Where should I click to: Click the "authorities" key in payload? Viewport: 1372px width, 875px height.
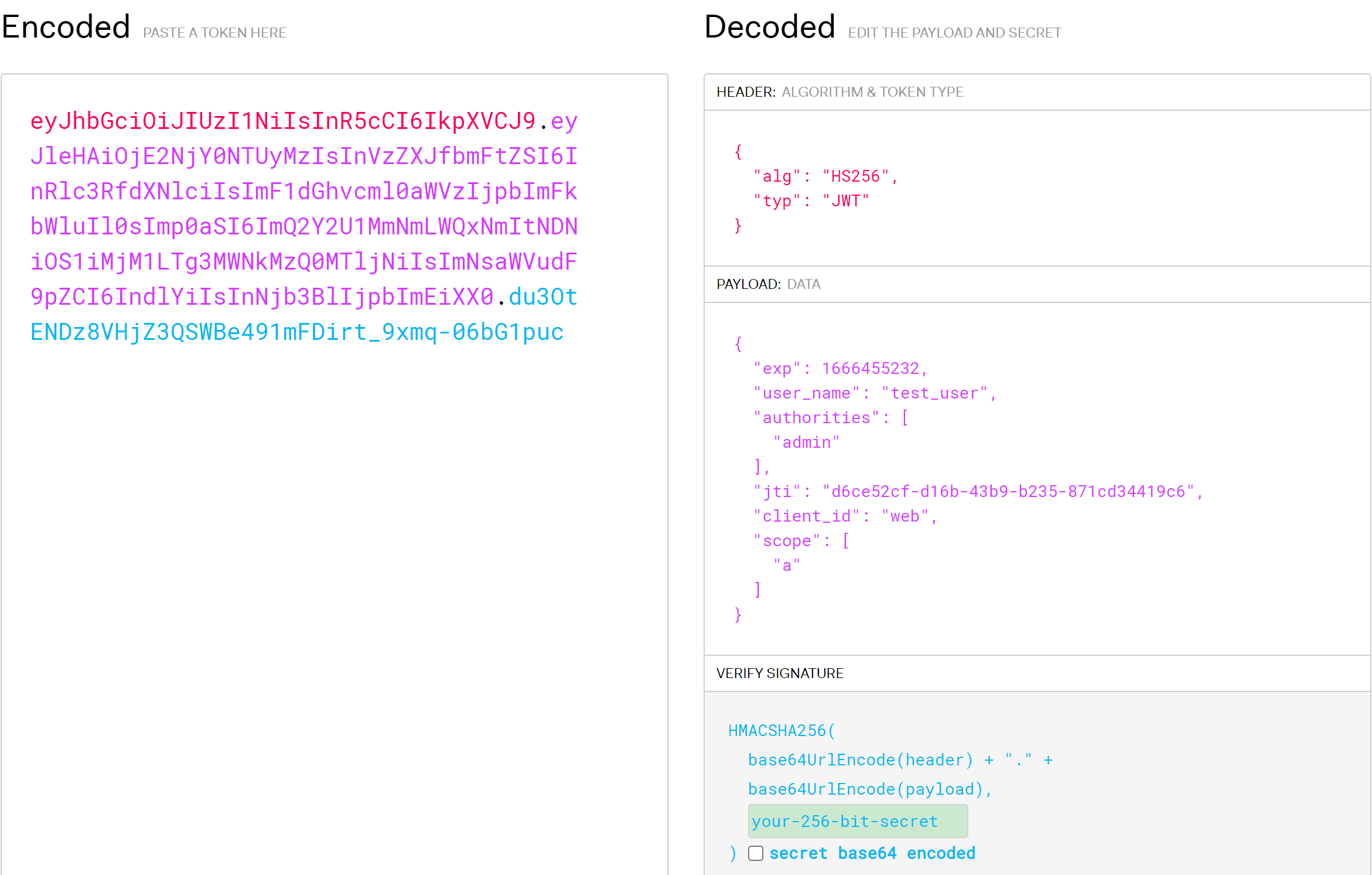[x=817, y=417]
